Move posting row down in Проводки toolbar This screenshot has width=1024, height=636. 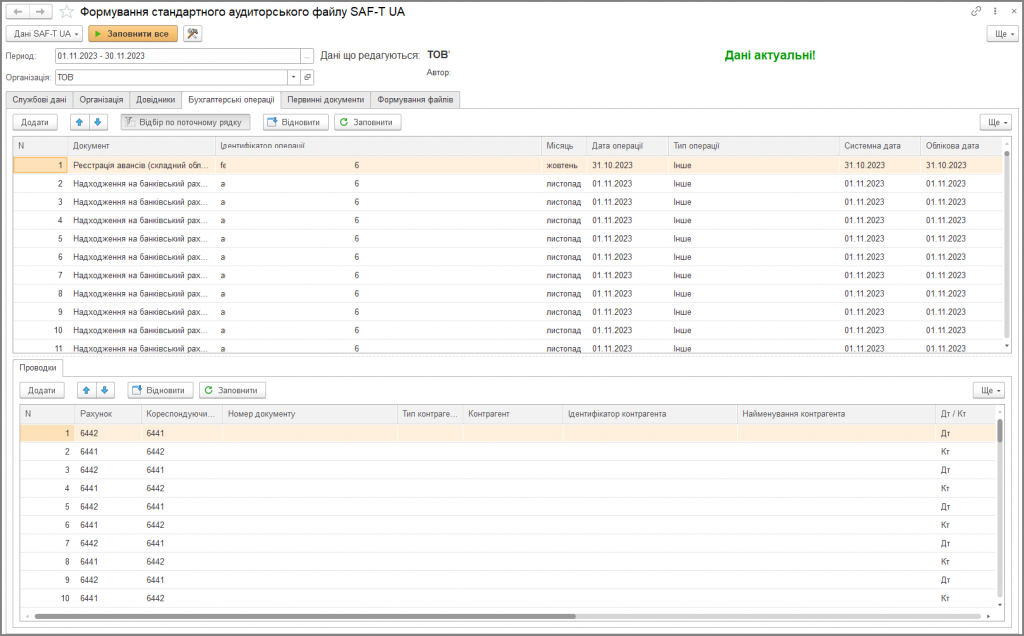[x=104, y=390]
